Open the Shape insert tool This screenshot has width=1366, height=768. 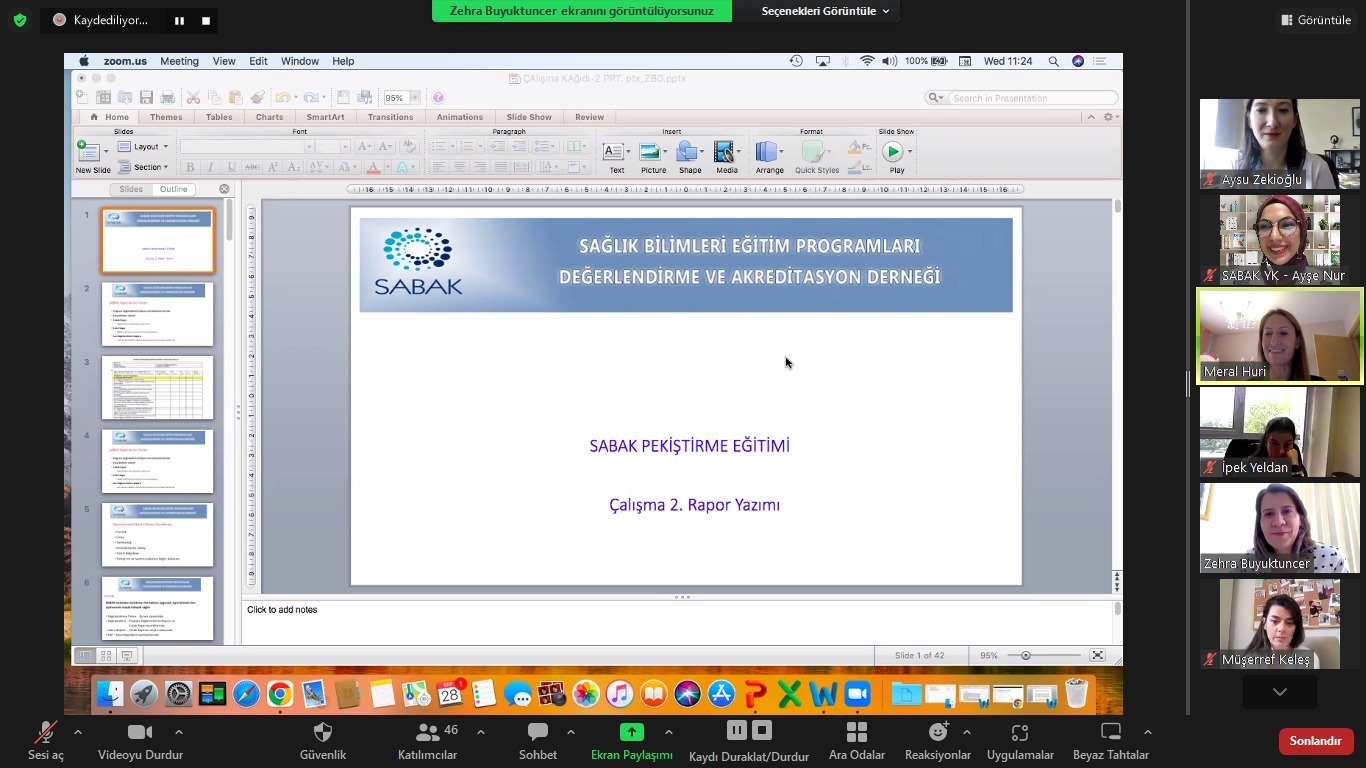(x=688, y=152)
